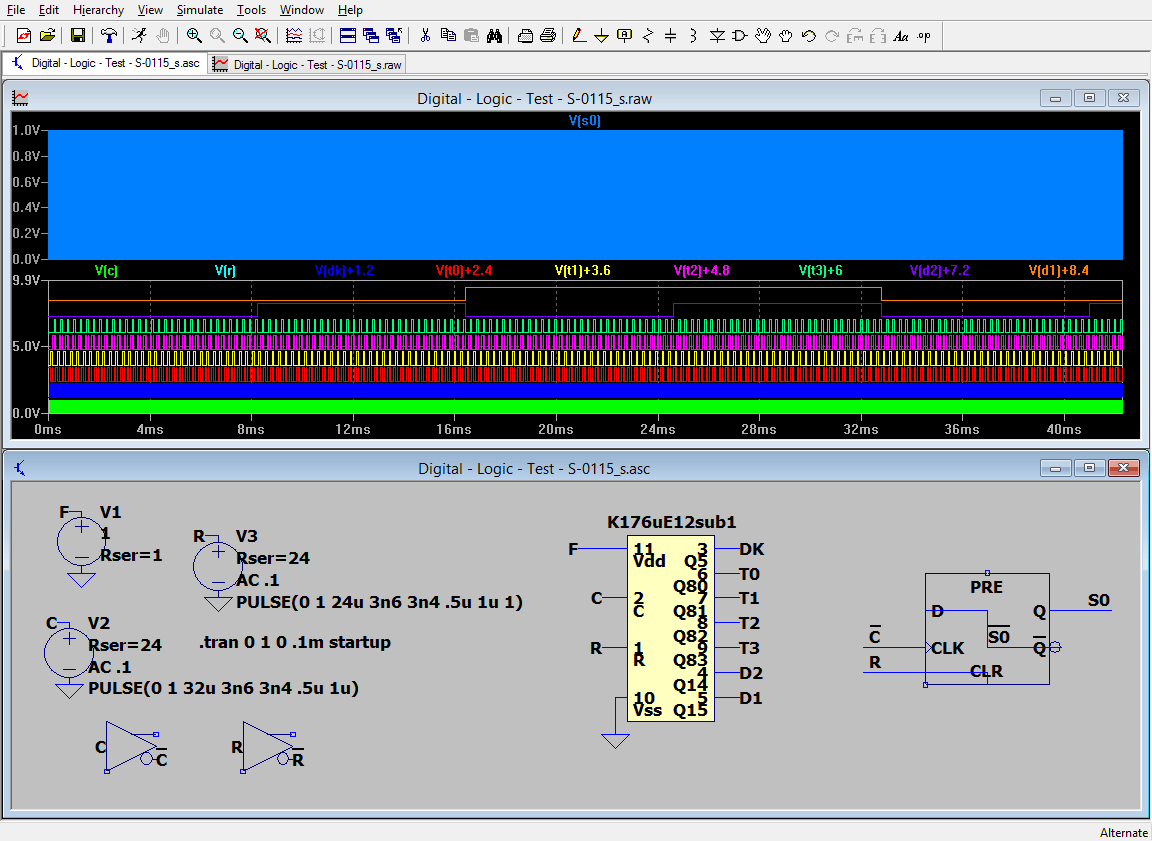The height and width of the screenshot is (841, 1152).
Task: Click the .op SPICE directive icon
Action: [923, 36]
